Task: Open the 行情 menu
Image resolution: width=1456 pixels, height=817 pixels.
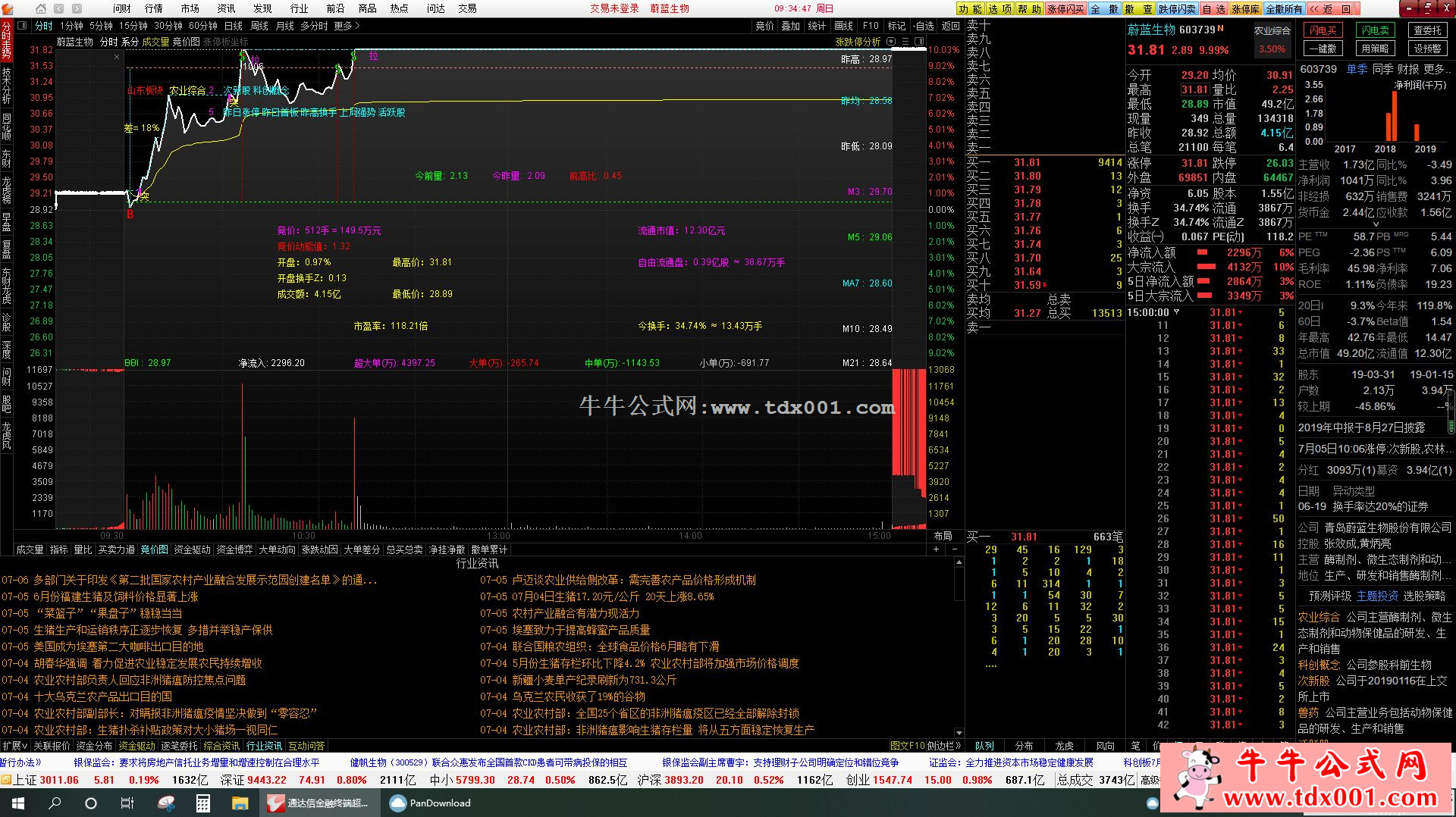Action: 154,8
